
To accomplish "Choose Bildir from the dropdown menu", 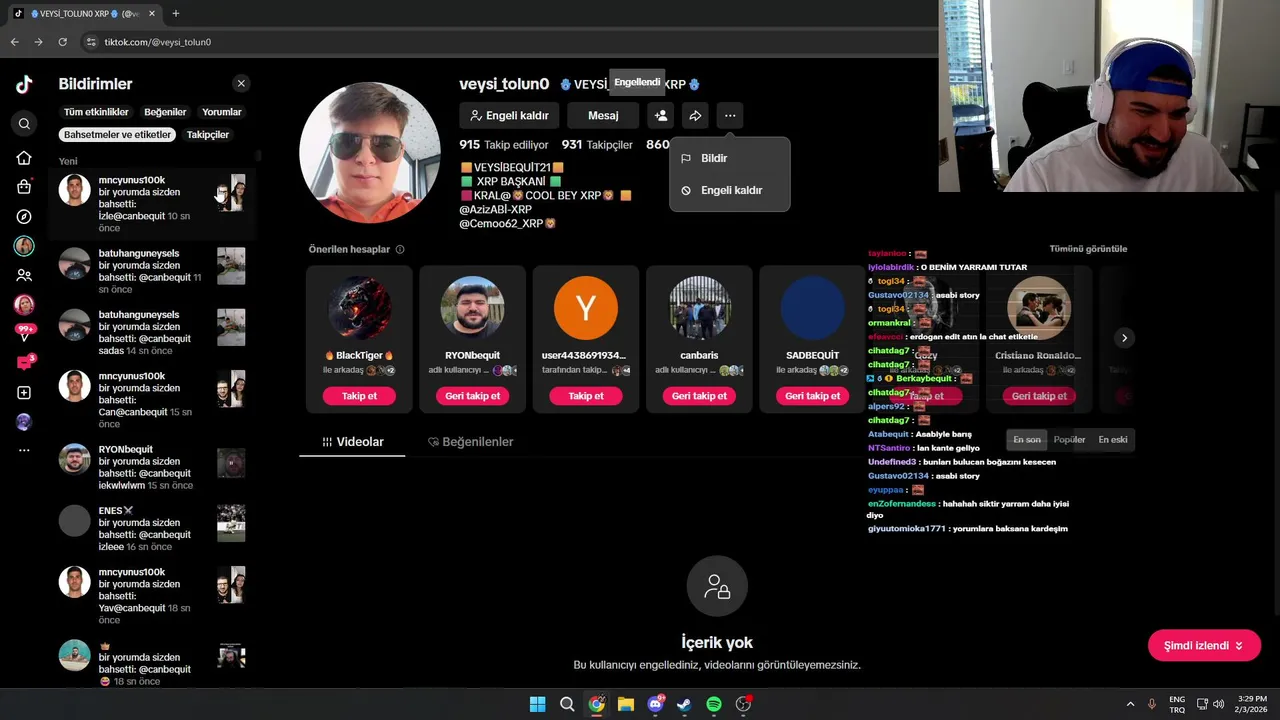I will coord(730,158).
